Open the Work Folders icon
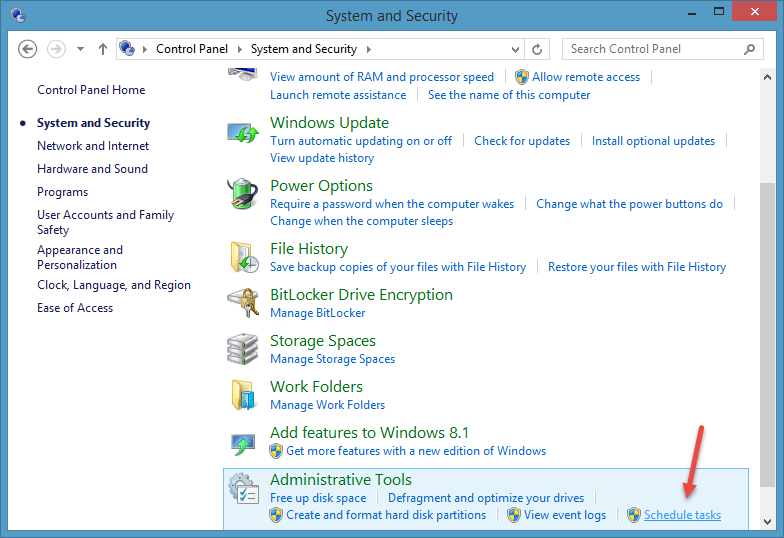Viewport: 784px width, 538px height. pos(244,396)
